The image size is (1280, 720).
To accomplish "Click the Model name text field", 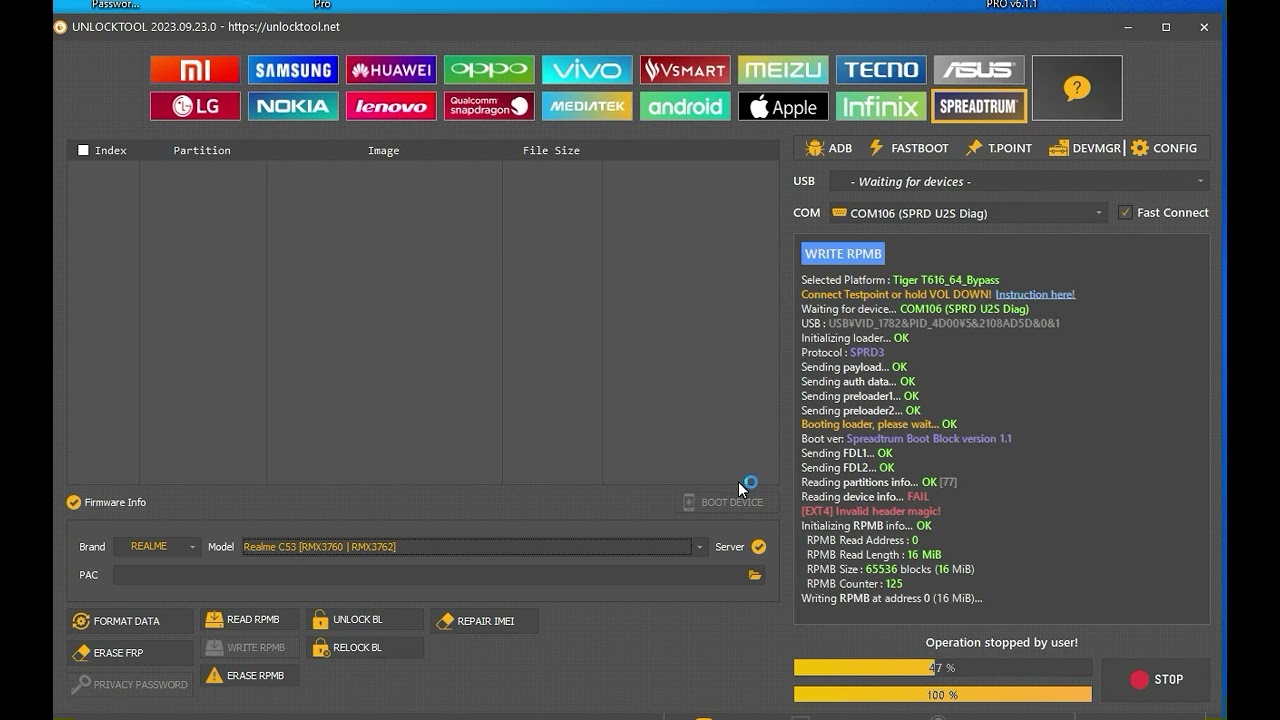I will tap(467, 547).
